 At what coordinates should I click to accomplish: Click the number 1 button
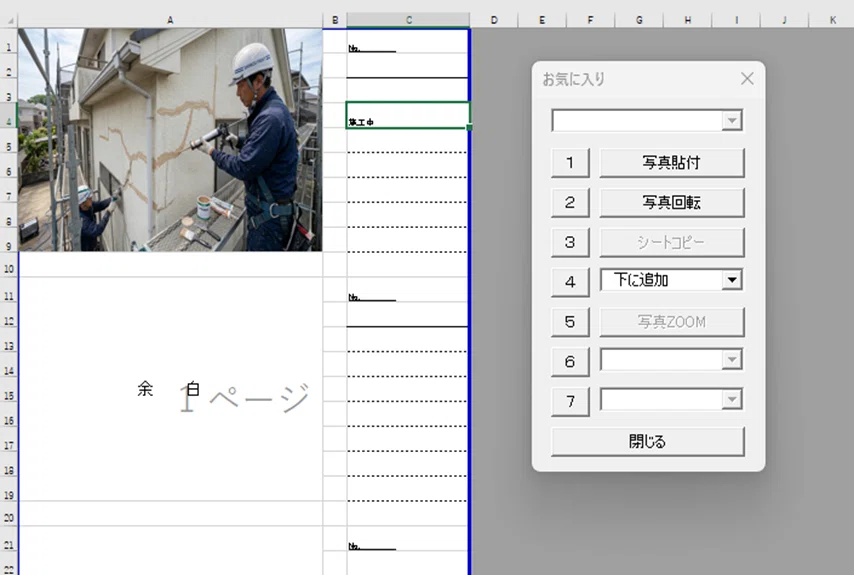point(570,162)
